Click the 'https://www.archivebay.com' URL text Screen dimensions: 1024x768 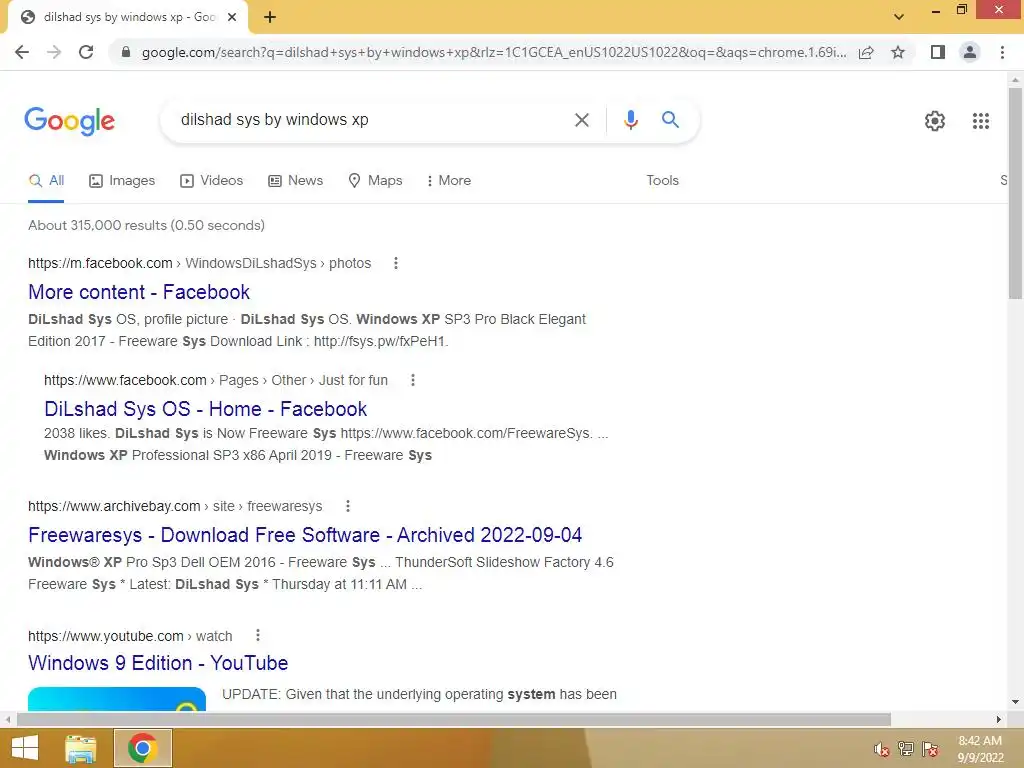click(x=114, y=506)
